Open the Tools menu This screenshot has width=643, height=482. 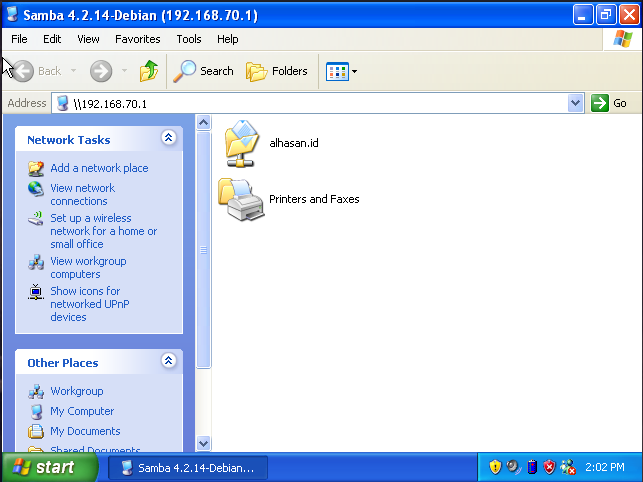pyautogui.click(x=189, y=39)
